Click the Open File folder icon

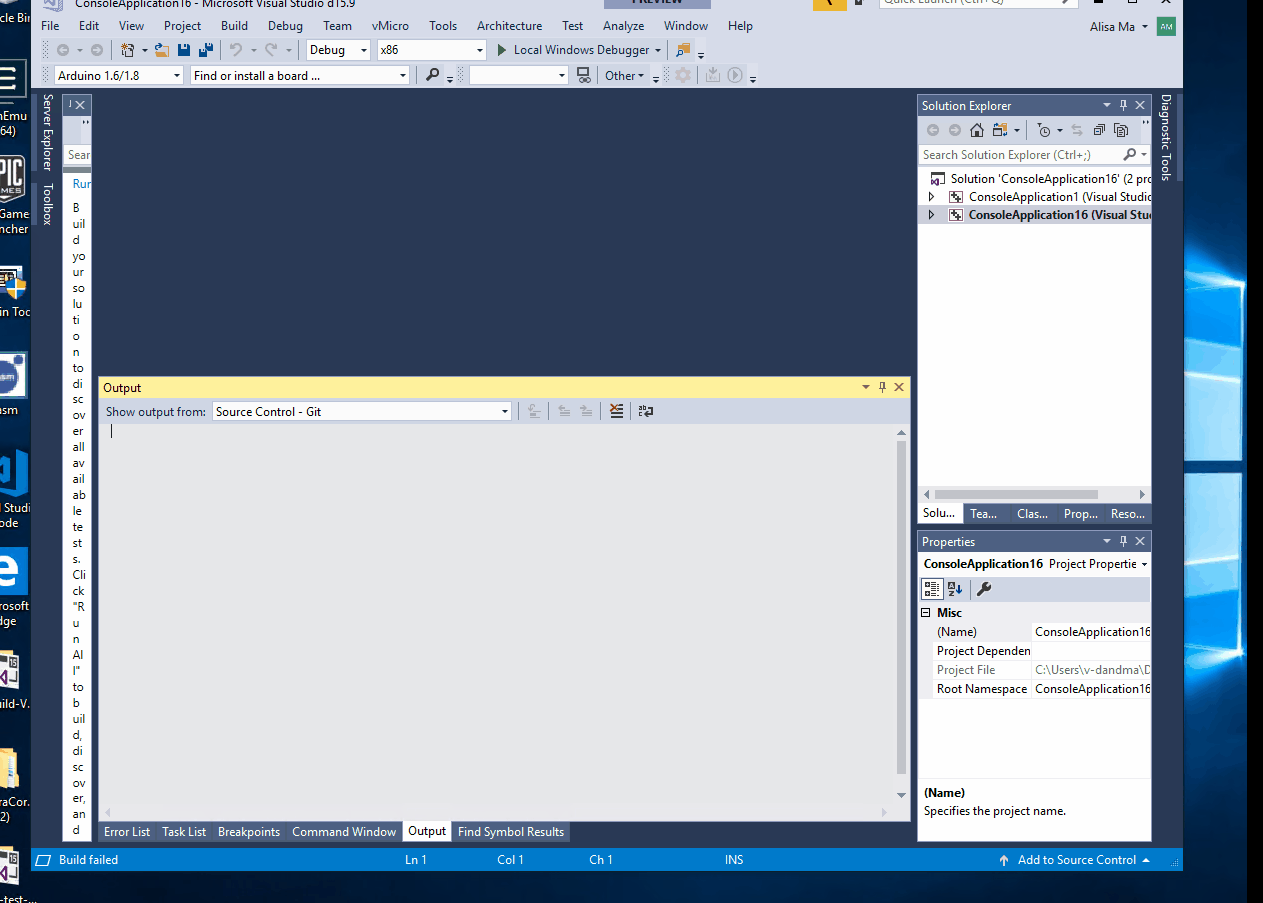click(x=162, y=50)
